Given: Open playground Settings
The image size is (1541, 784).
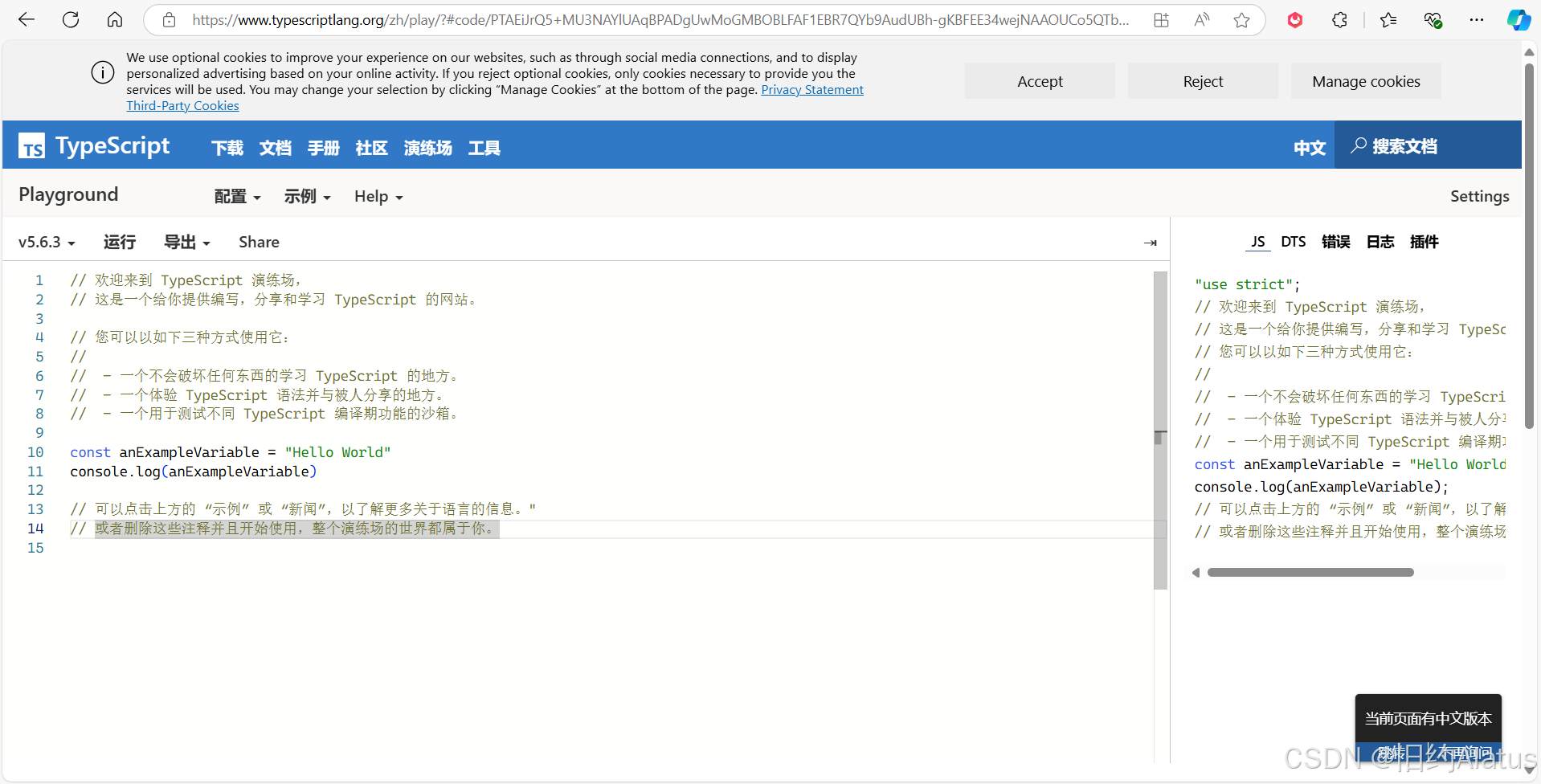Looking at the screenshot, I should [1479, 196].
